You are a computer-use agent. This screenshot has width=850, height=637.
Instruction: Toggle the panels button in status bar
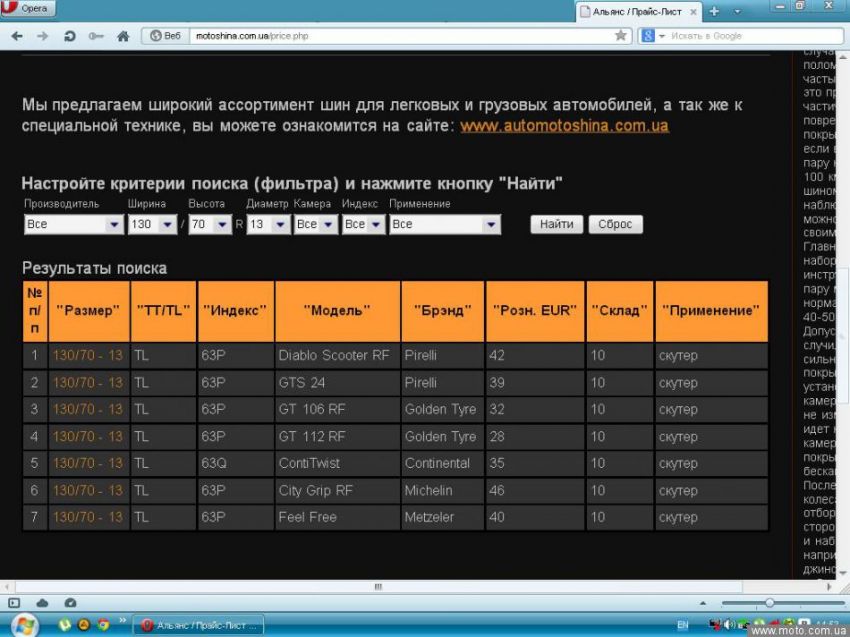tap(14, 603)
